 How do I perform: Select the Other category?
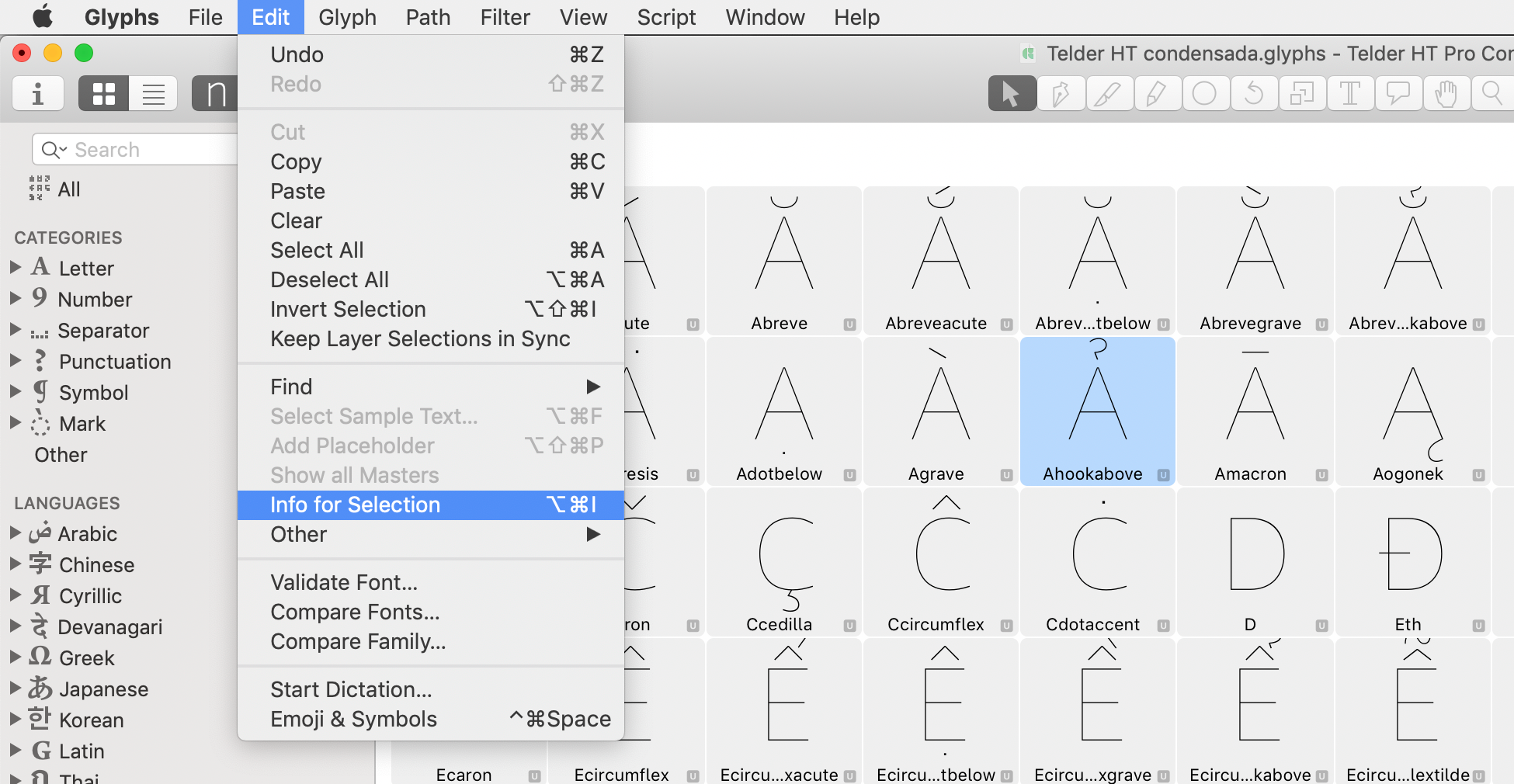coord(61,455)
